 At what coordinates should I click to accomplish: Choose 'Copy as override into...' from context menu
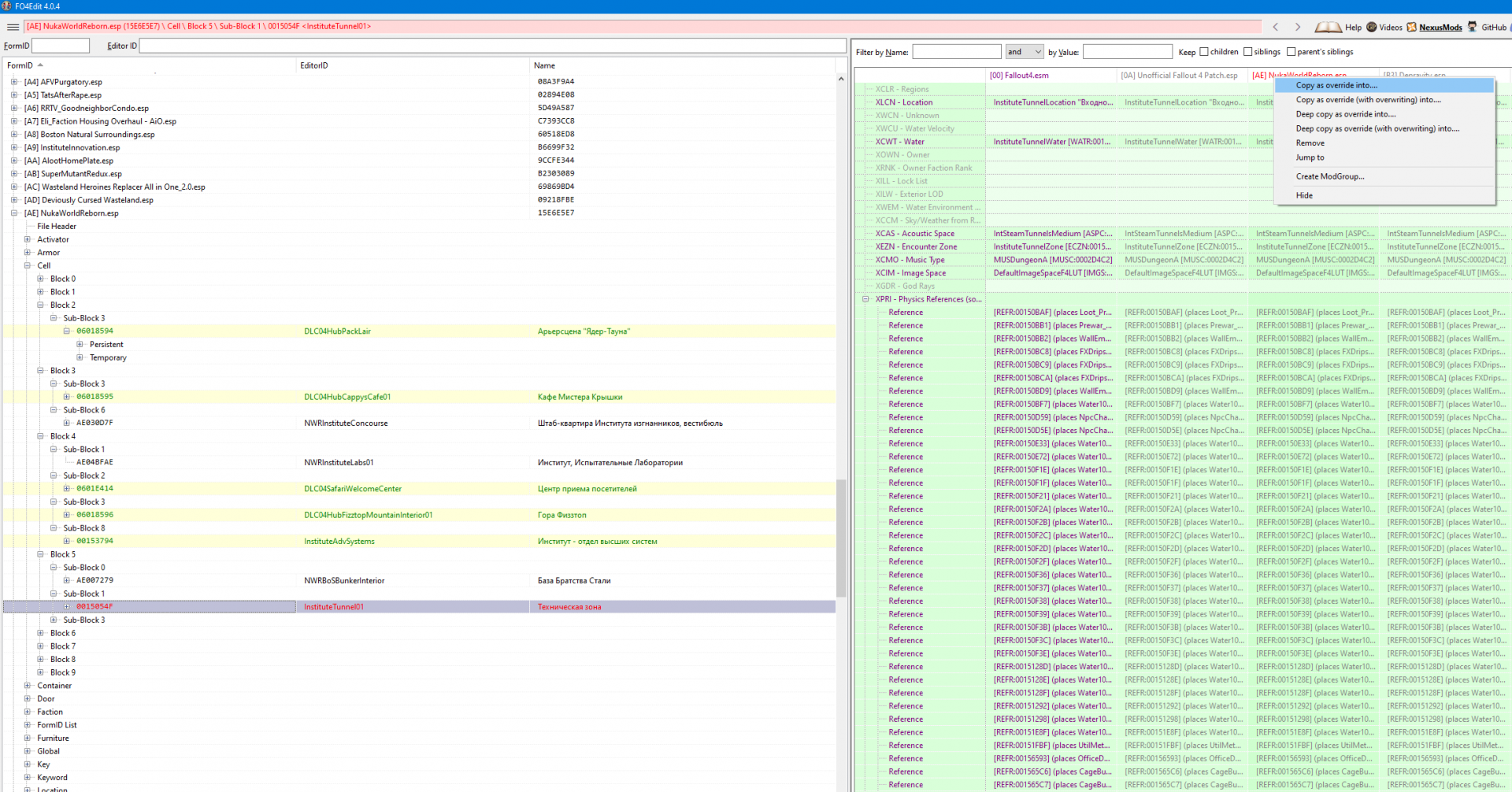[1336, 85]
